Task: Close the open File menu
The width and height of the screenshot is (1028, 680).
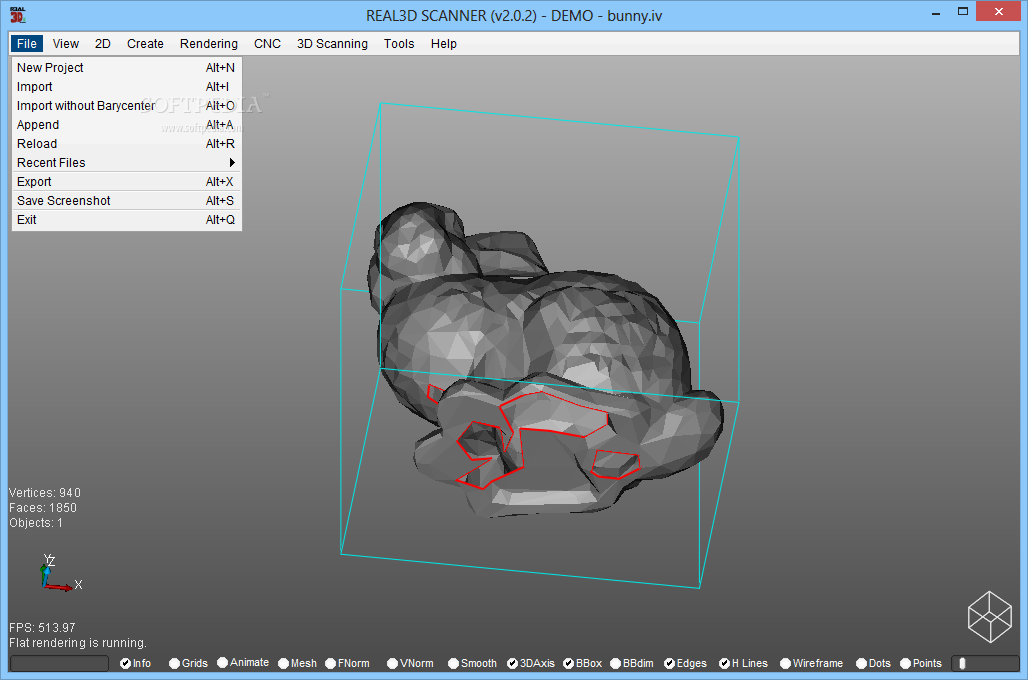Action: tap(27, 43)
